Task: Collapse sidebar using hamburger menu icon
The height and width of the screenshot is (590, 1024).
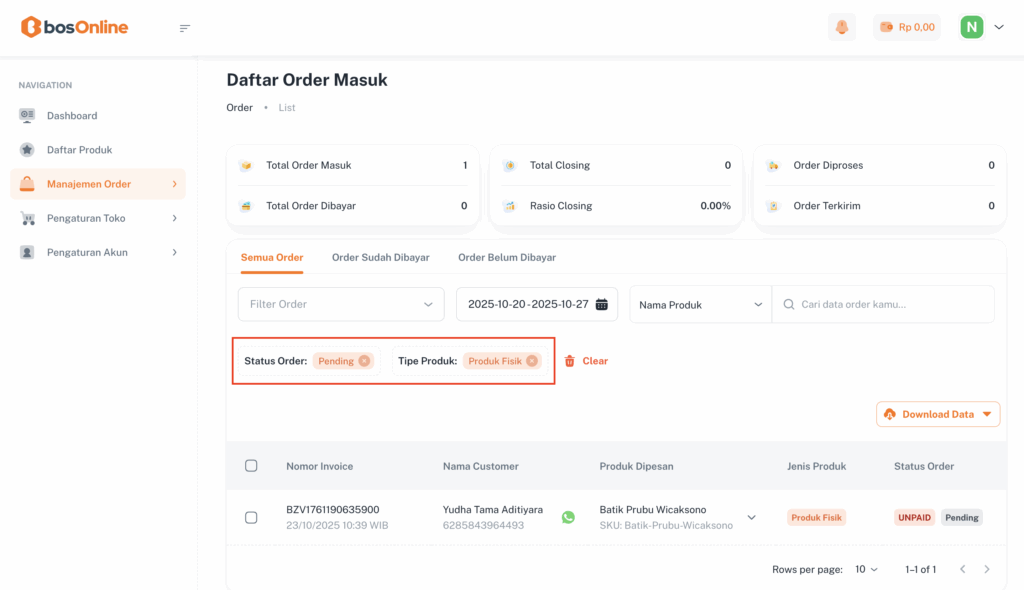Action: pyautogui.click(x=184, y=28)
